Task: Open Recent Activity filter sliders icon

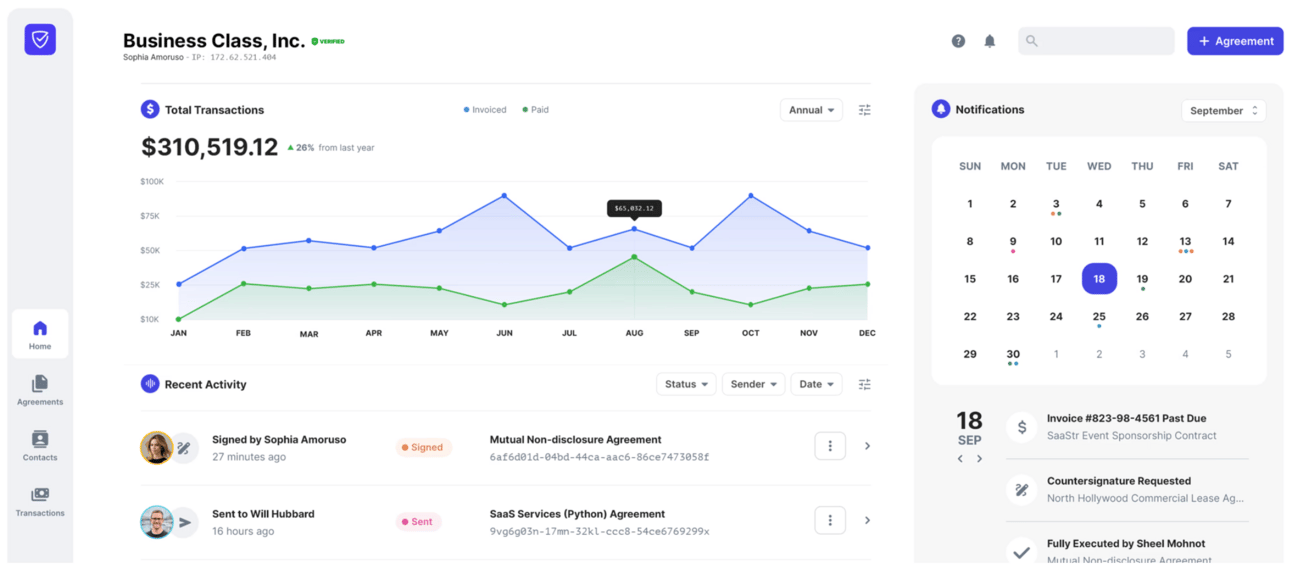Action: coord(865,384)
